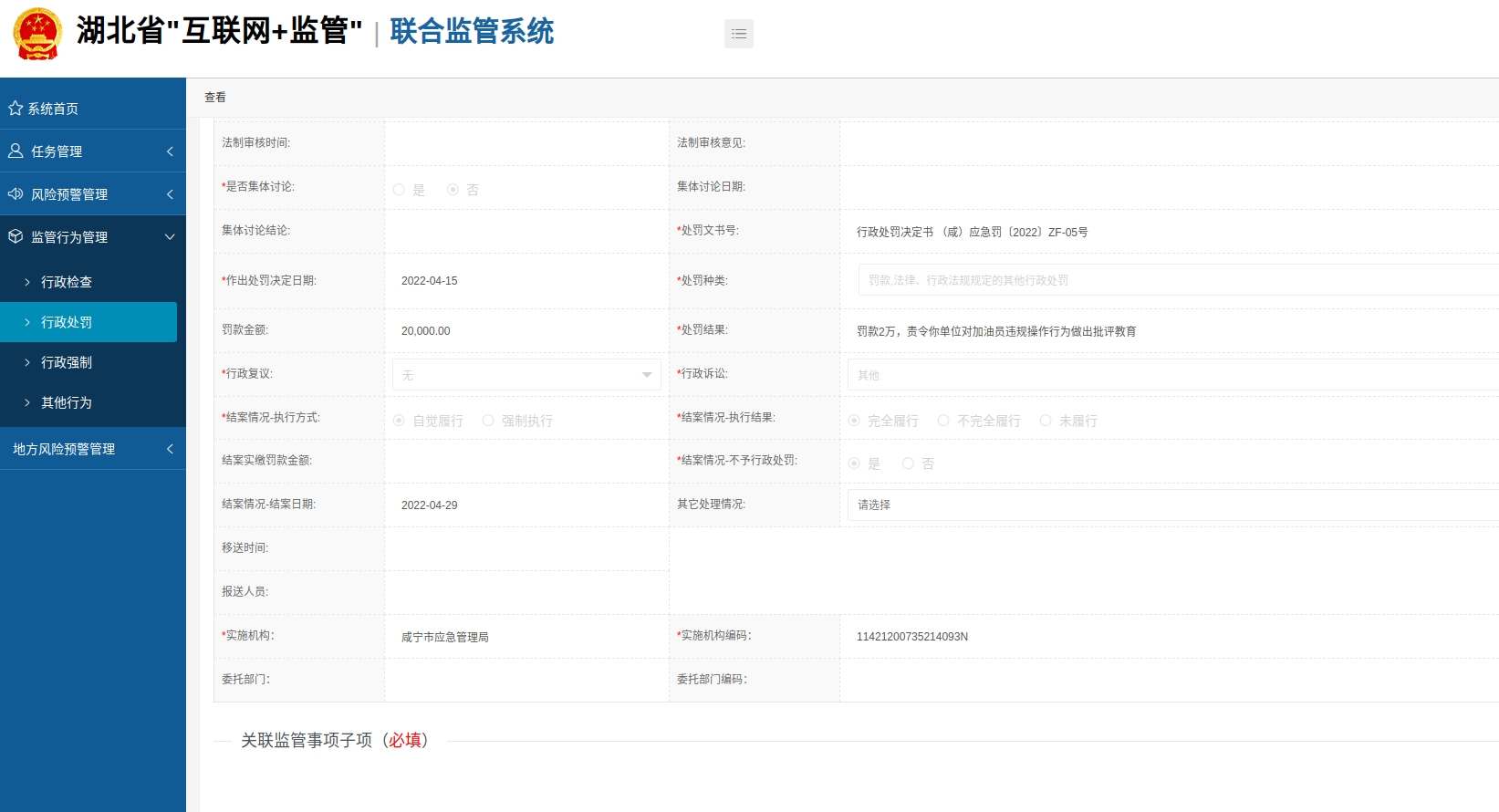Open 系统首页 in the sidebar
Image resolution: width=1499 pixels, height=812 pixels.
coord(93,109)
